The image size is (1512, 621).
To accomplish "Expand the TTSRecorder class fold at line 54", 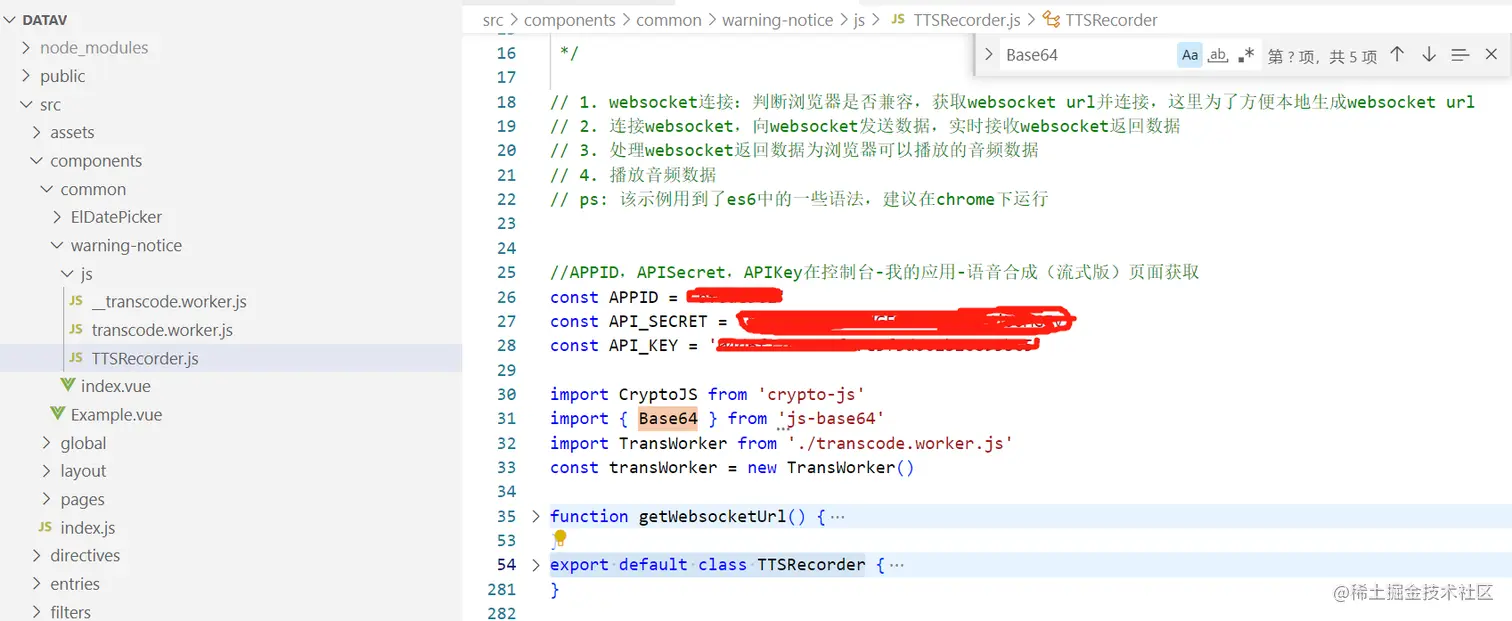I will click(x=535, y=564).
